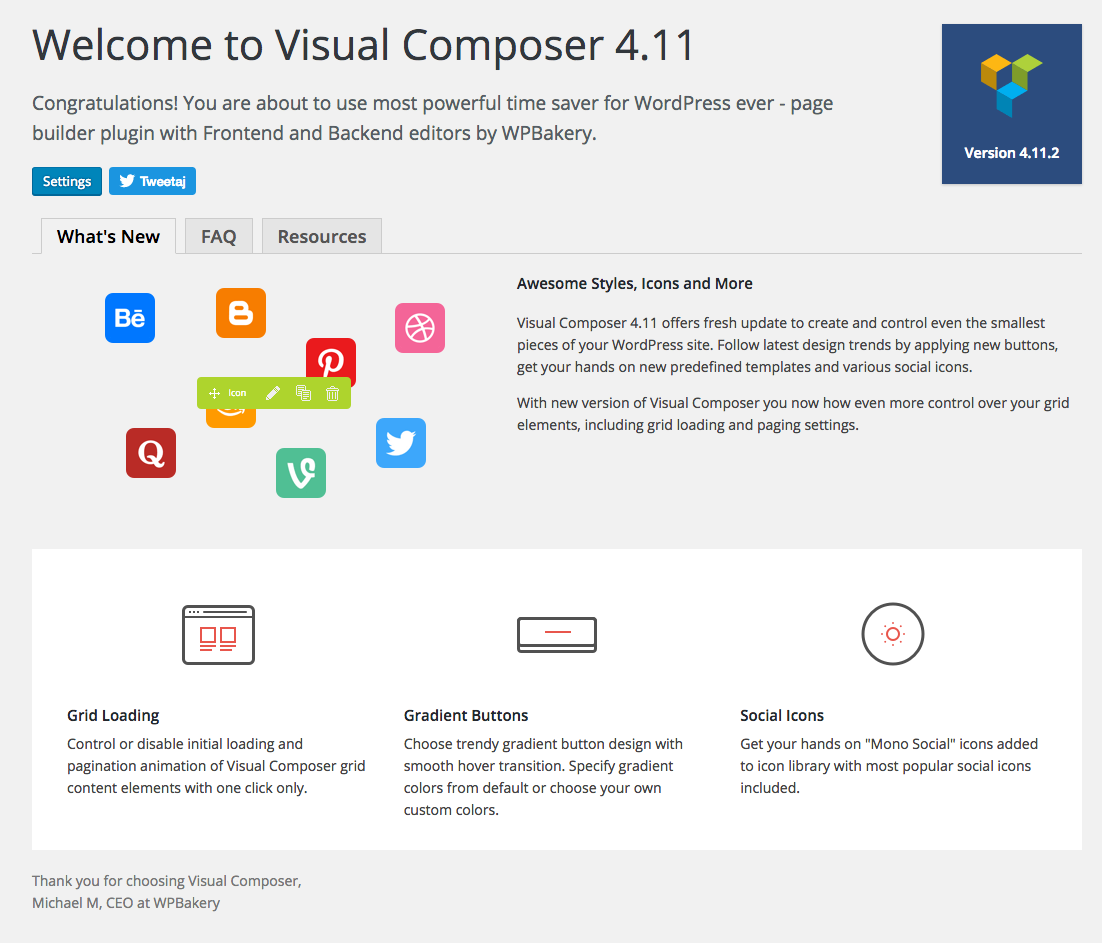Click "Thank you for choosing Visual Composer" text
Screen dimensions: 1102x943
point(167,881)
